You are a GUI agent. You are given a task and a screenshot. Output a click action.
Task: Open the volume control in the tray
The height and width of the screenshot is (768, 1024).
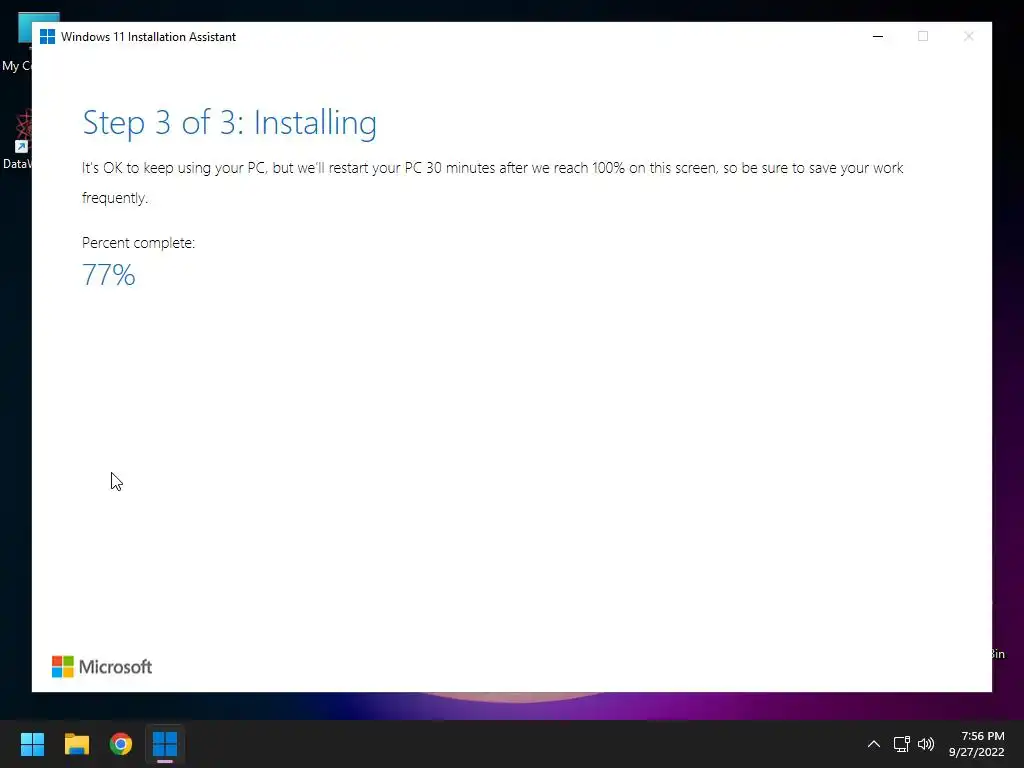point(926,744)
